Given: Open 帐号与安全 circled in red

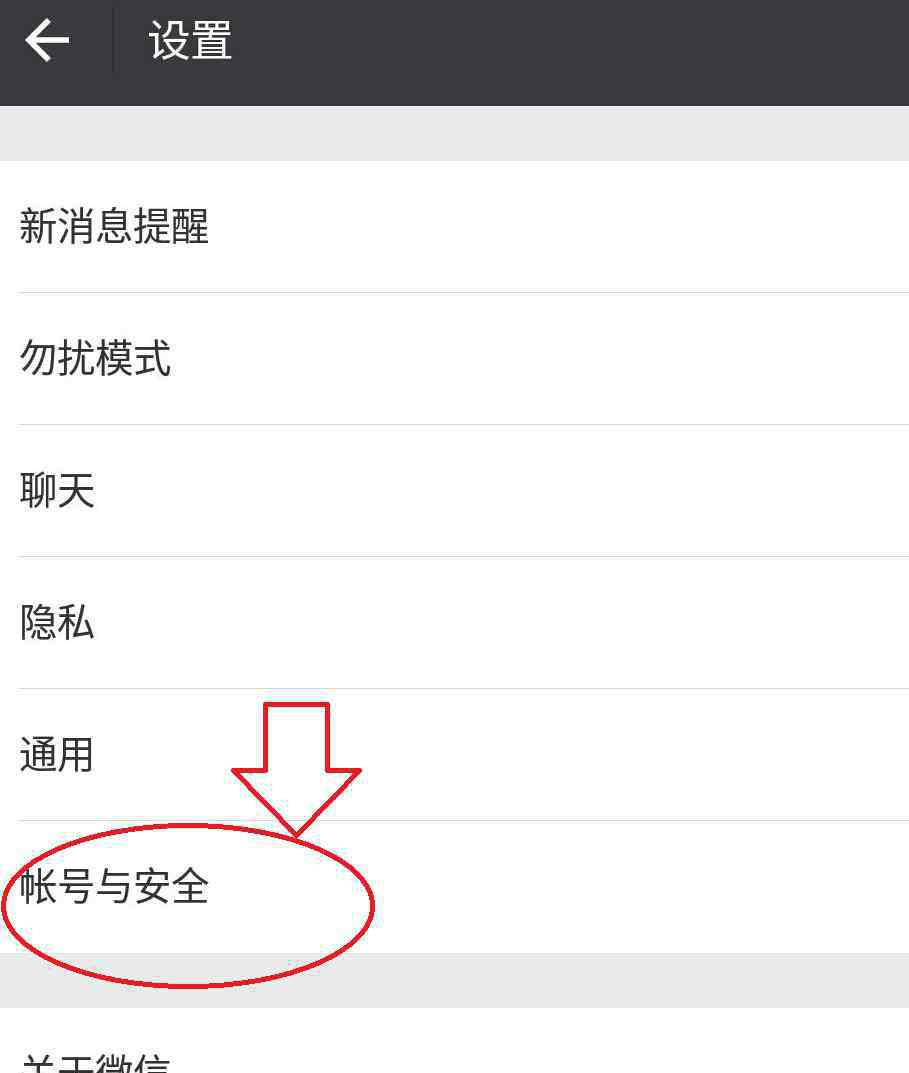Looking at the screenshot, I should click(x=114, y=886).
